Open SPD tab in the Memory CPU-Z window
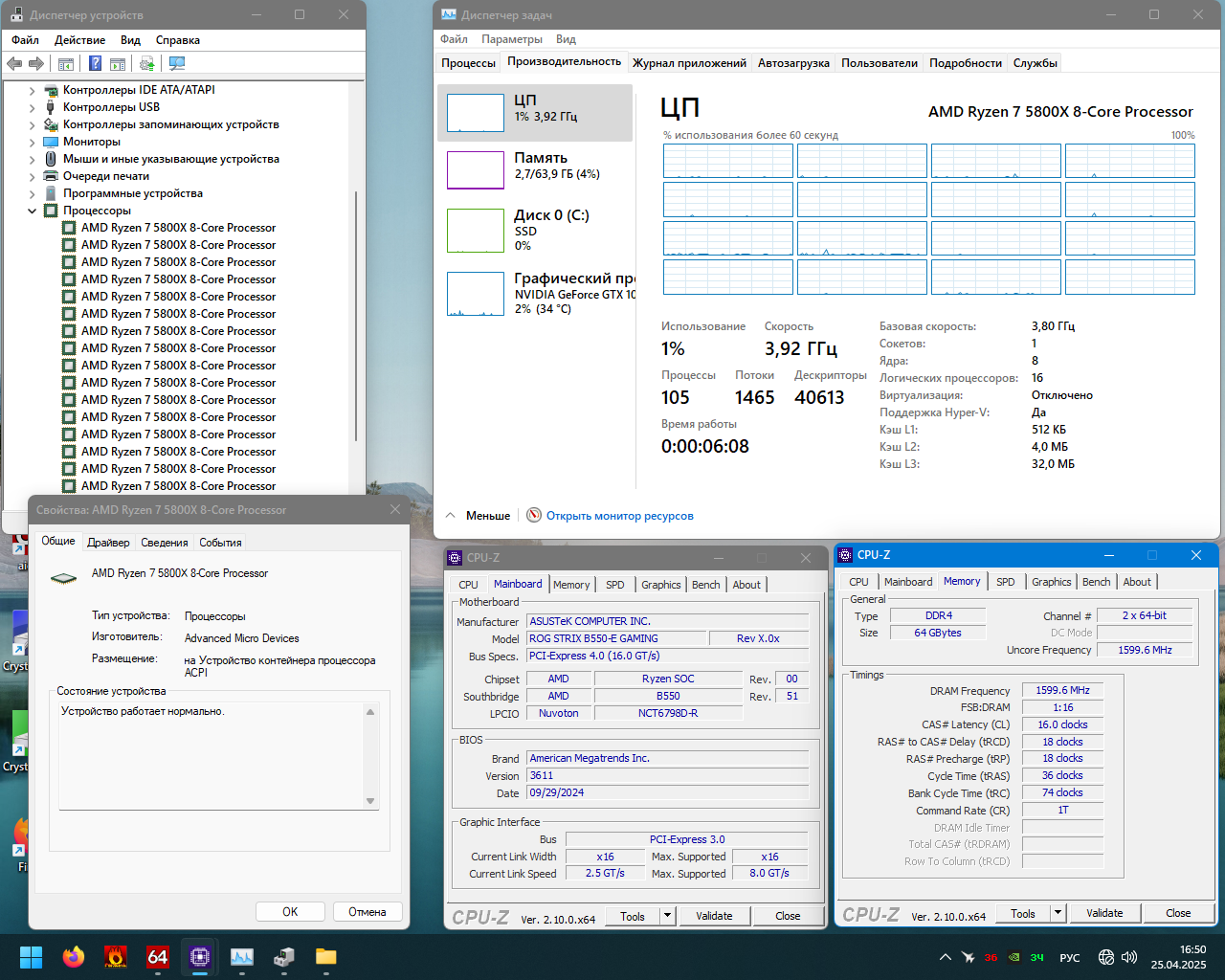This screenshot has width=1225, height=980. 1006,582
